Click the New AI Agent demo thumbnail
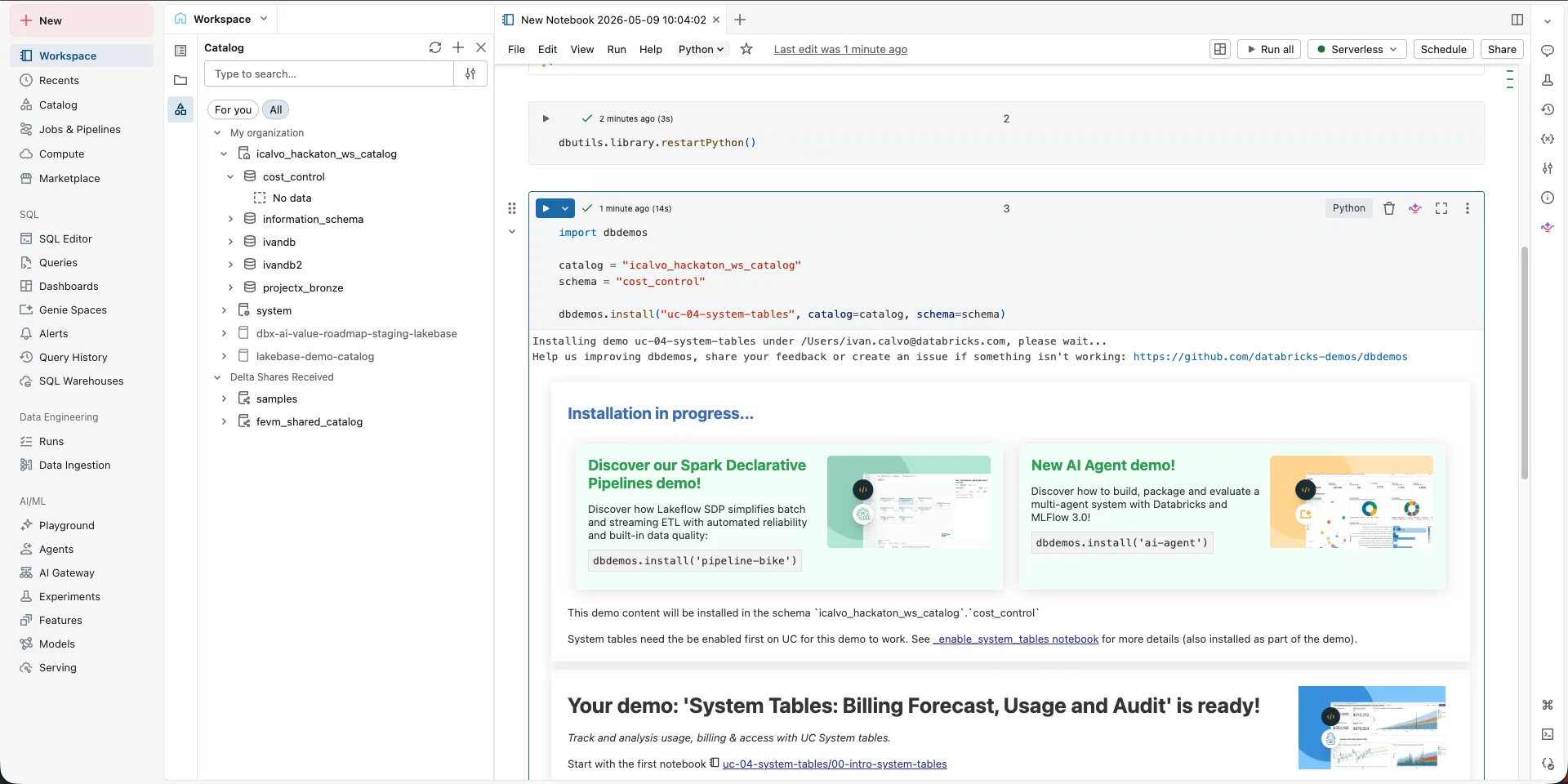1568x784 pixels. click(x=1352, y=501)
